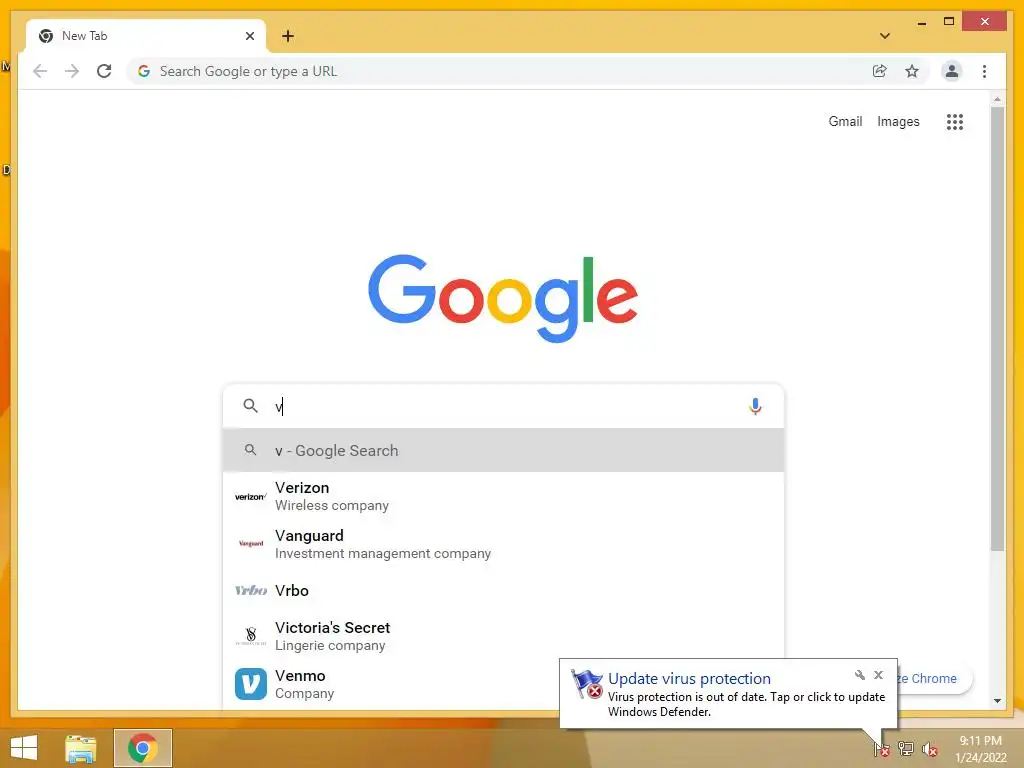This screenshot has width=1024, height=768.
Task: Select the 'v - Google Search' suggestion
Action: click(x=504, y=450)
